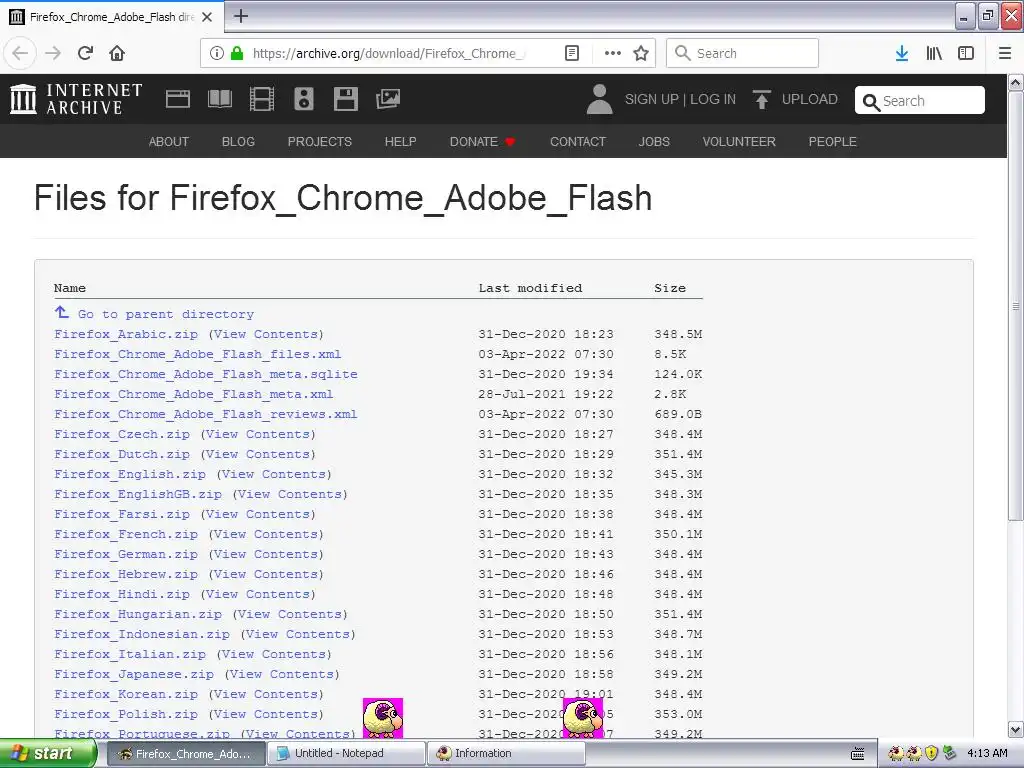This screenshot has height=768, width=1024.
Task: Open the Software floppy disk icon
Action: coord(345,99)
